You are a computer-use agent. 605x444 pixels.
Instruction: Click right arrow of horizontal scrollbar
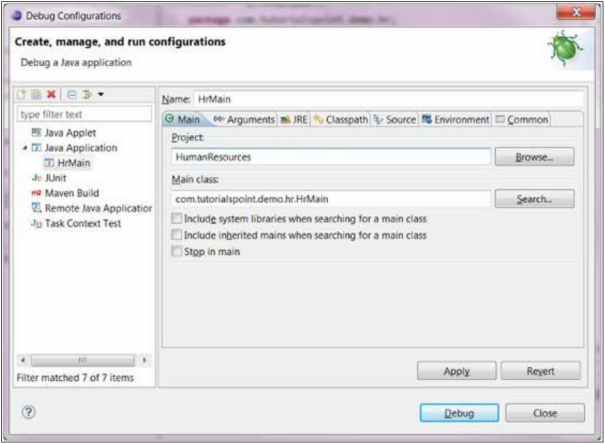[x=145, y=360]
